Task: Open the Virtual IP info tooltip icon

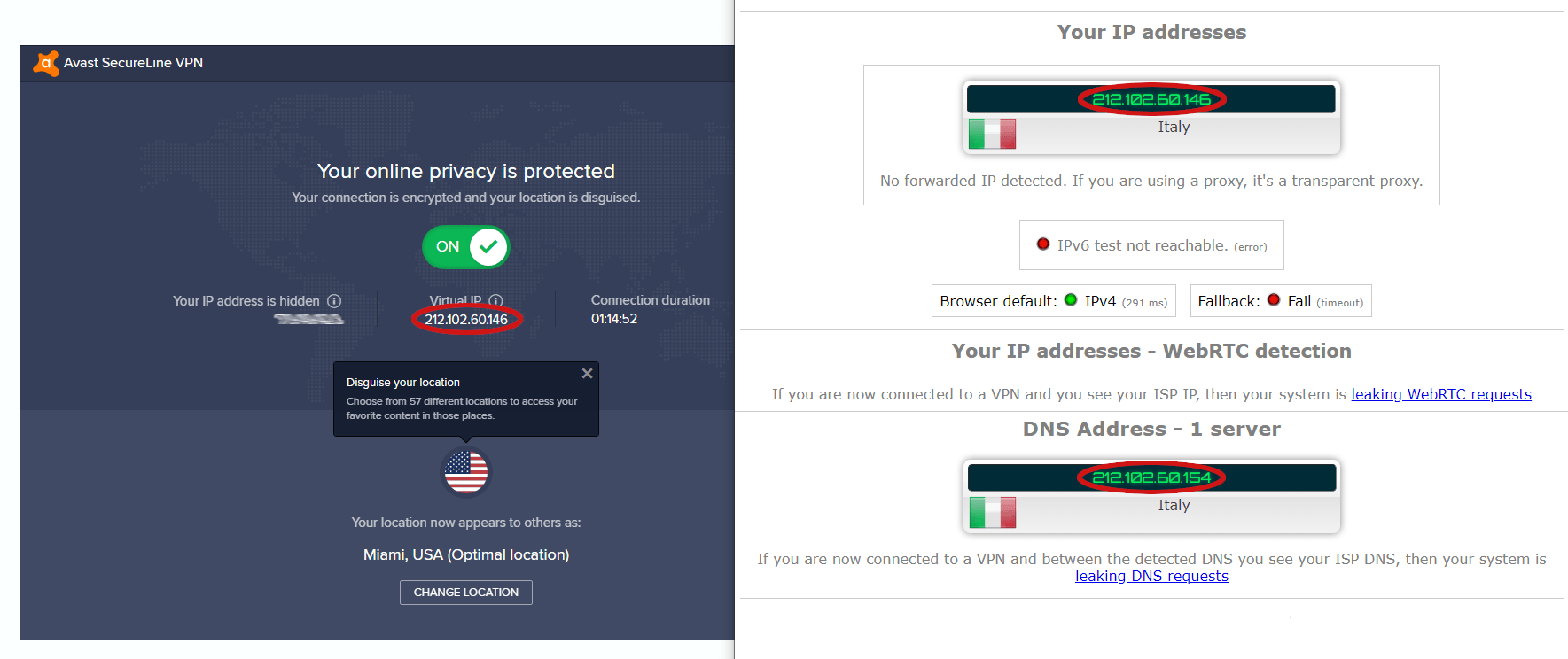Action: 496,299
